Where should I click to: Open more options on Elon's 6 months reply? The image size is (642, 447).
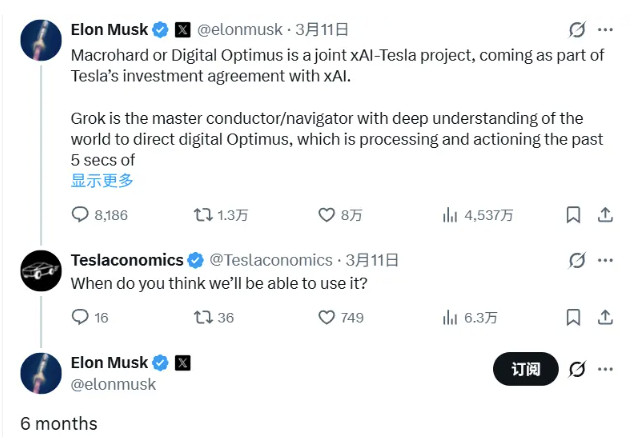click(605, 369)
